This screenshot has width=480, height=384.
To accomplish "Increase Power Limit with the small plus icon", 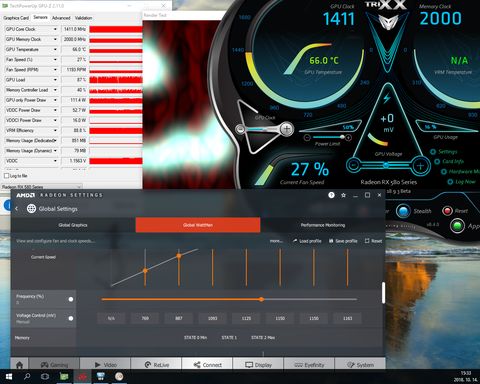I will [348, 138].
